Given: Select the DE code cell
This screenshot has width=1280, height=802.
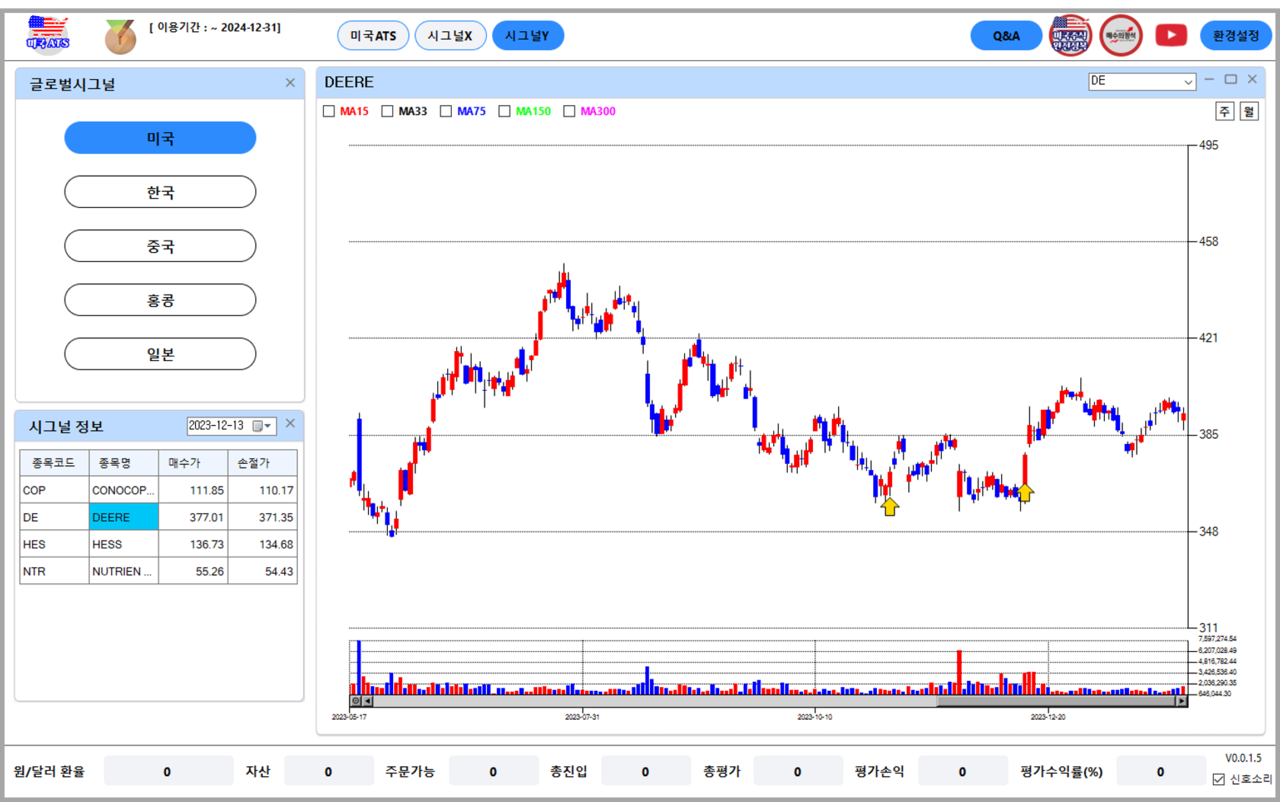Looking at the screenshot, I should (54, 517).
